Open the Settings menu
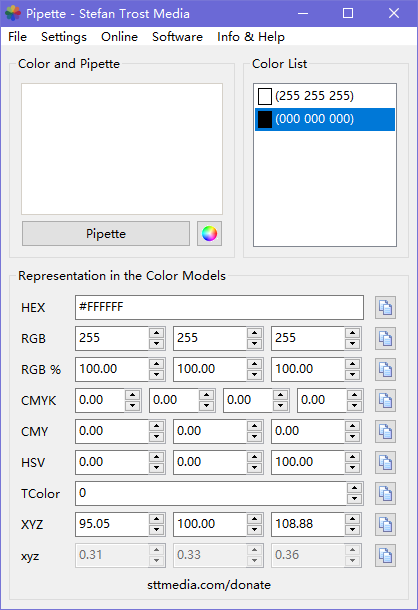Viewport: 418px width, 610px height. (64, 37)
